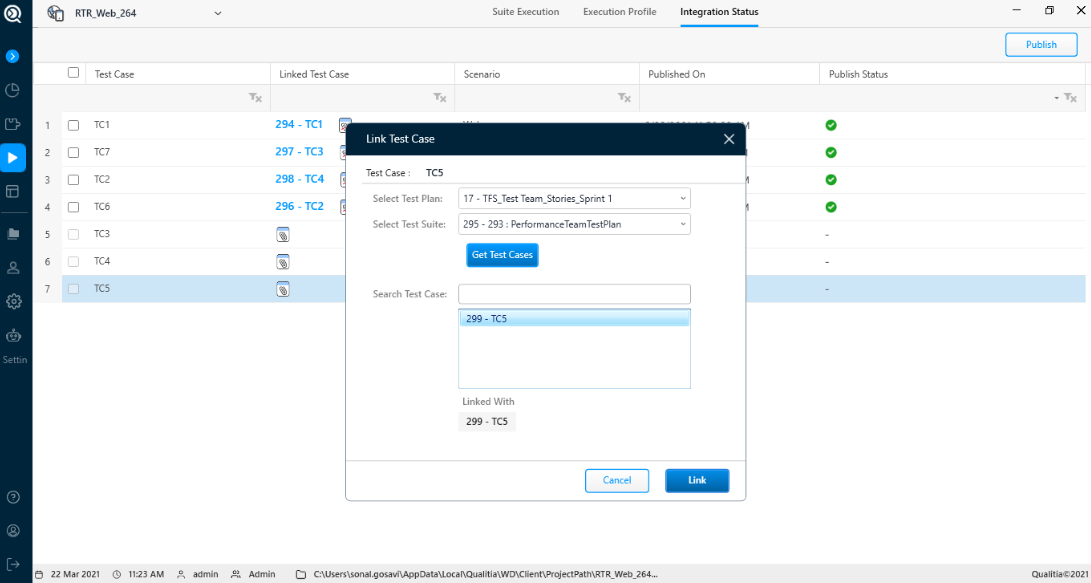Click the logout icon at sidebar bottom

(13, 564)
